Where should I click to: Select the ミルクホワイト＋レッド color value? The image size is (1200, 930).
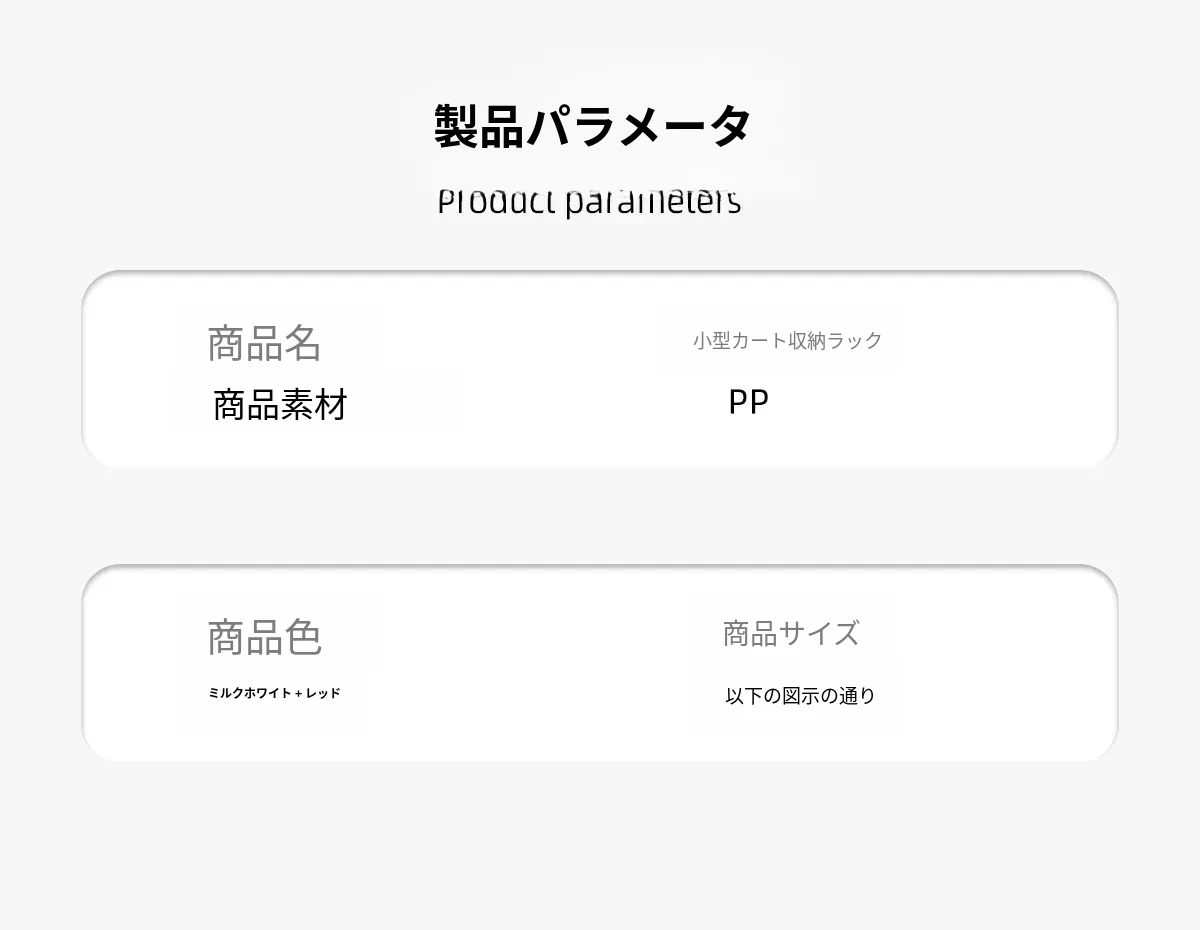274,693
